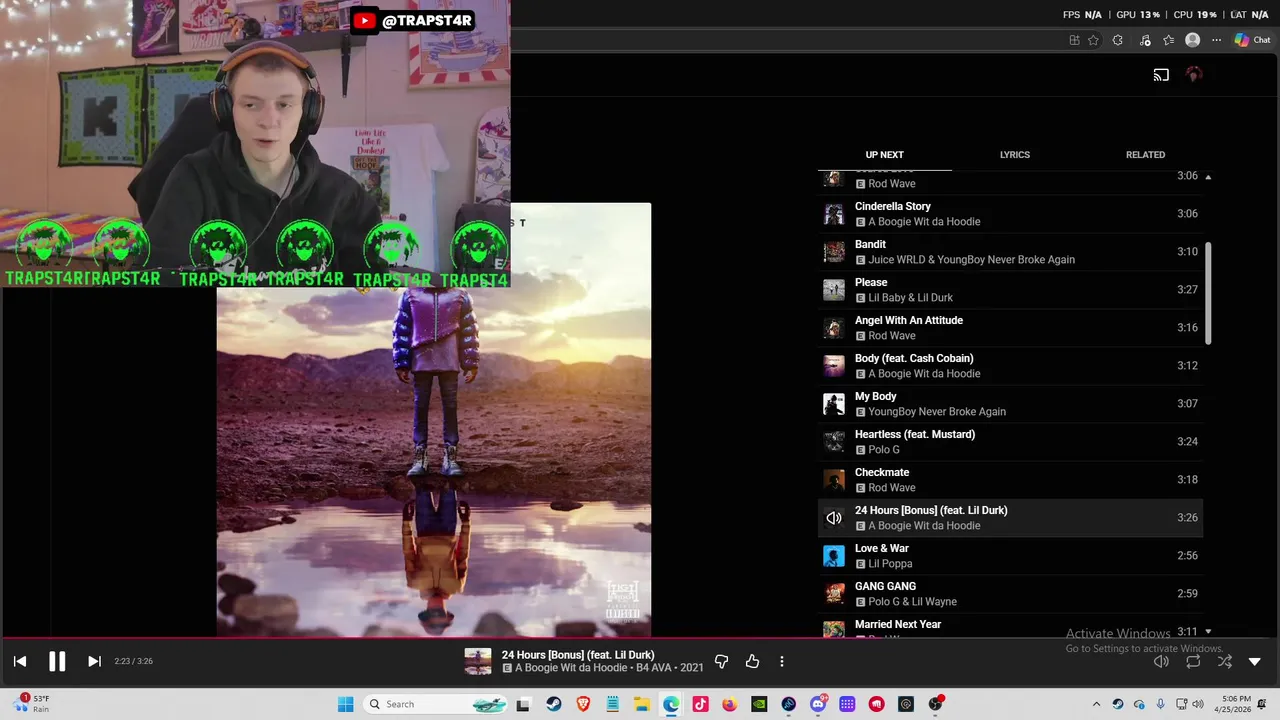Open system volume in the tray
Viewport: 1280px width, 720px height.
1198,704
